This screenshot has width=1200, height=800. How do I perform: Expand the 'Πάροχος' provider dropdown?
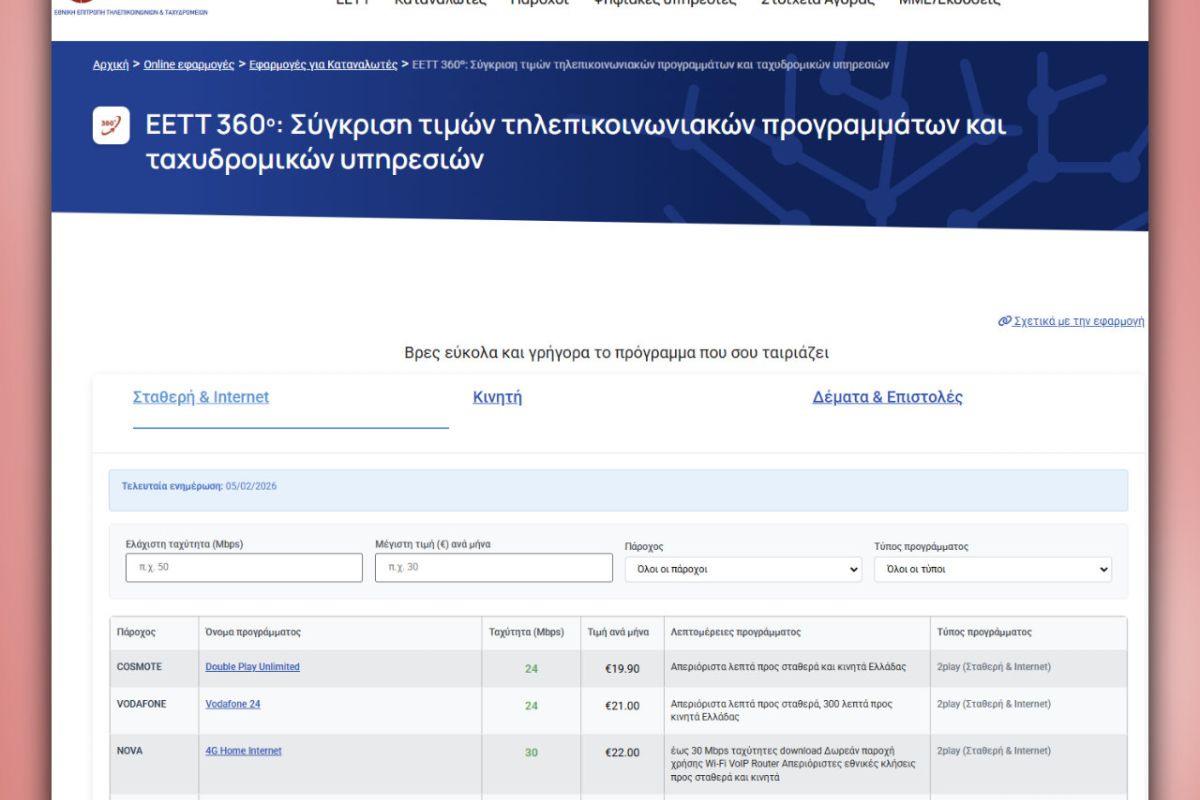(x=743, y=569)
